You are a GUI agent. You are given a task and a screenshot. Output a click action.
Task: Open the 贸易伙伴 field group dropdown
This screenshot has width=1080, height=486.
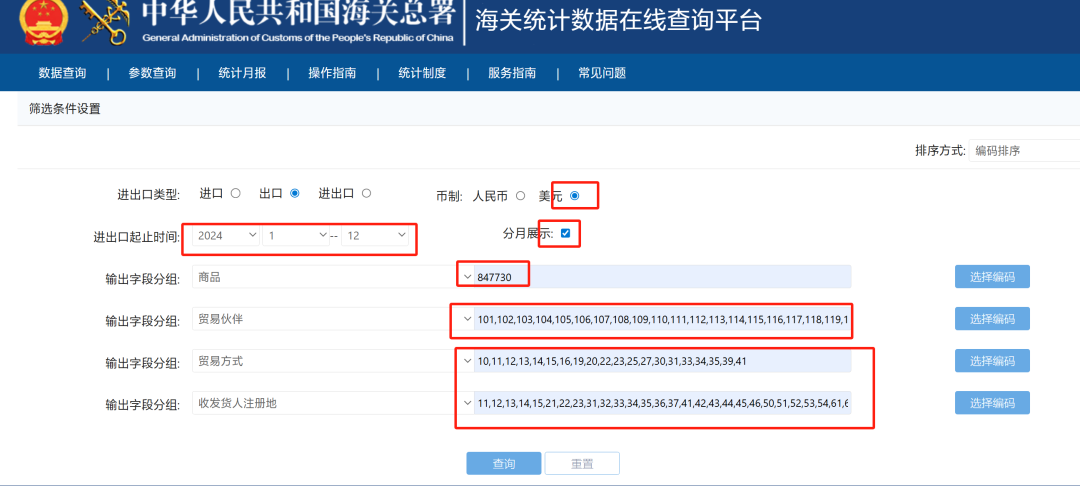pyautogui.click(x=333, y=319)
